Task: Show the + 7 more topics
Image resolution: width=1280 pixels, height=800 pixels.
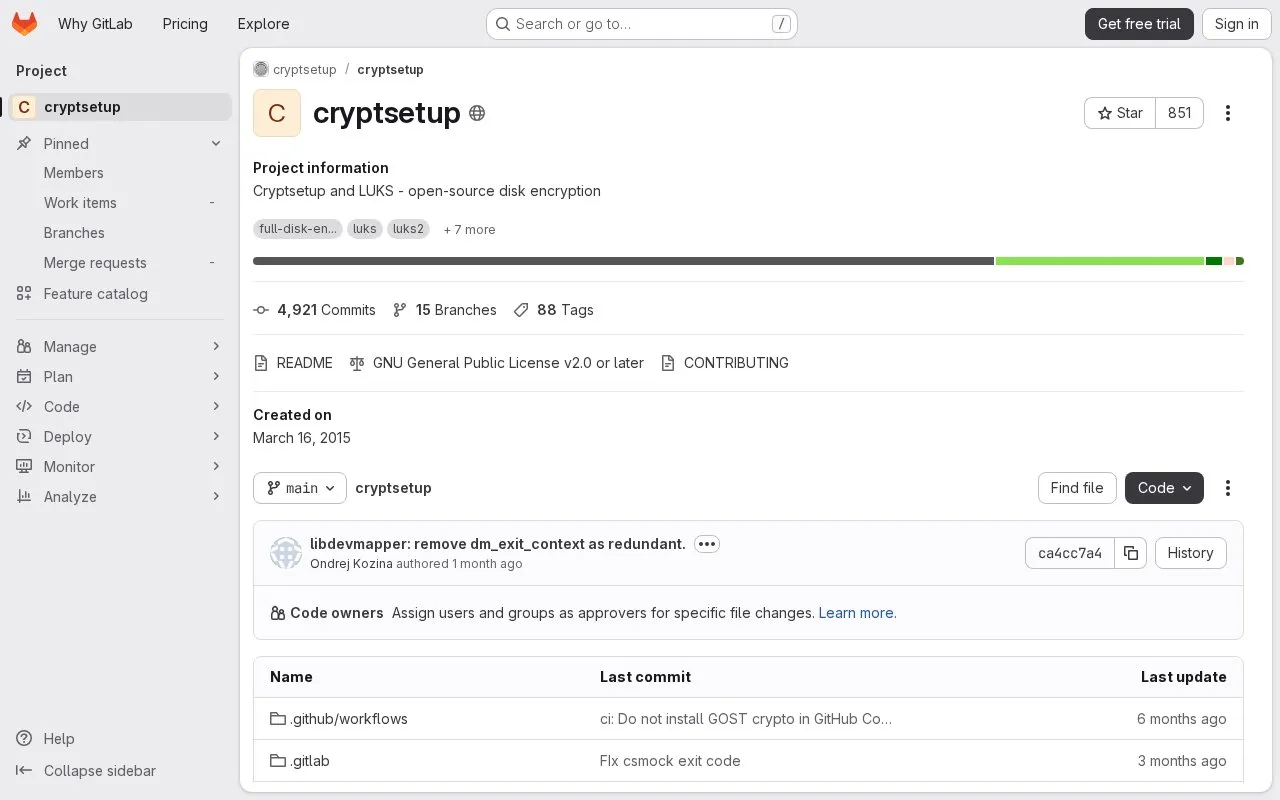Action: pyautogui.click(x=469, y=230)
